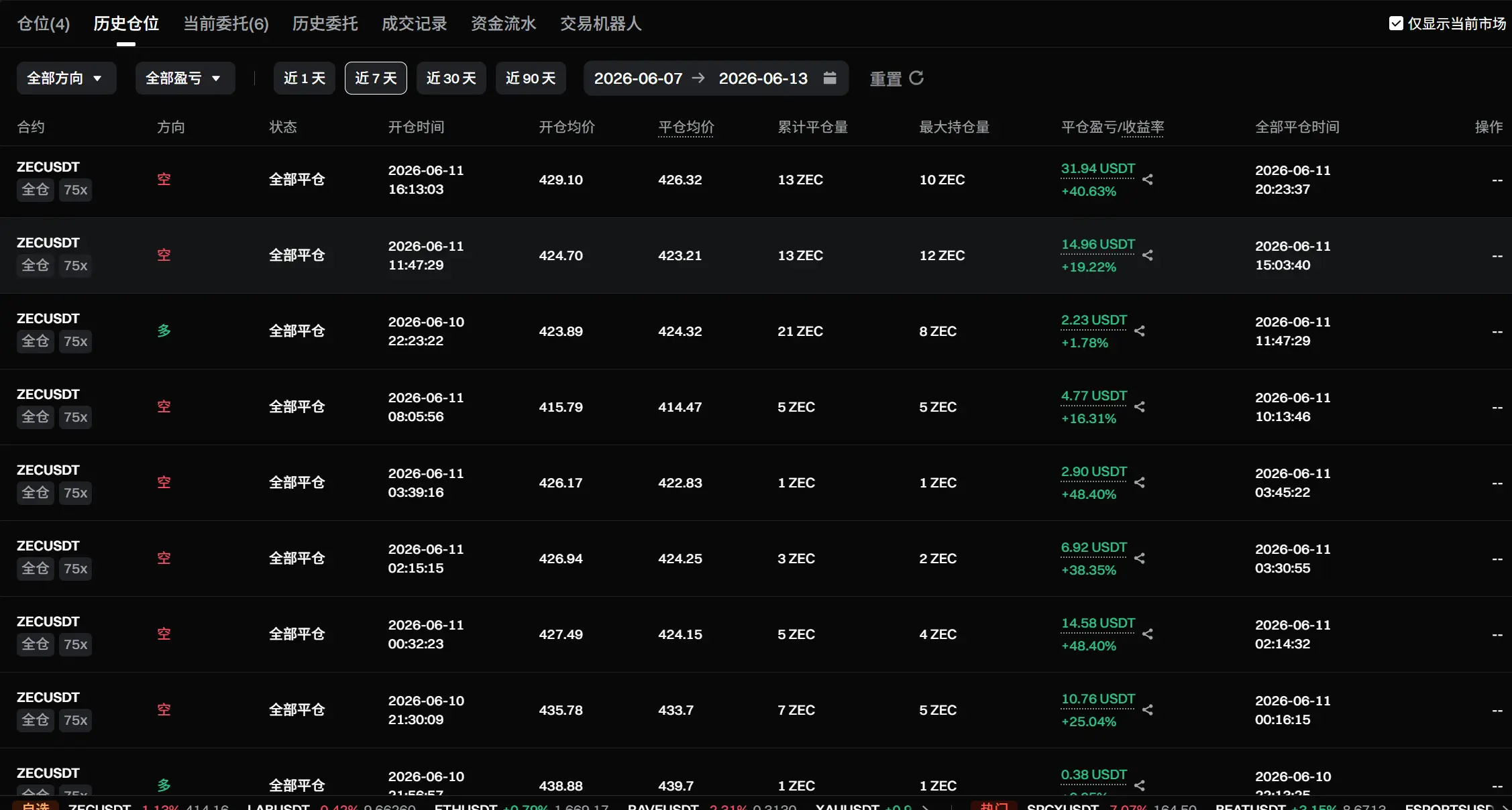Click 12 ZEC max position amount

(942, 255)
